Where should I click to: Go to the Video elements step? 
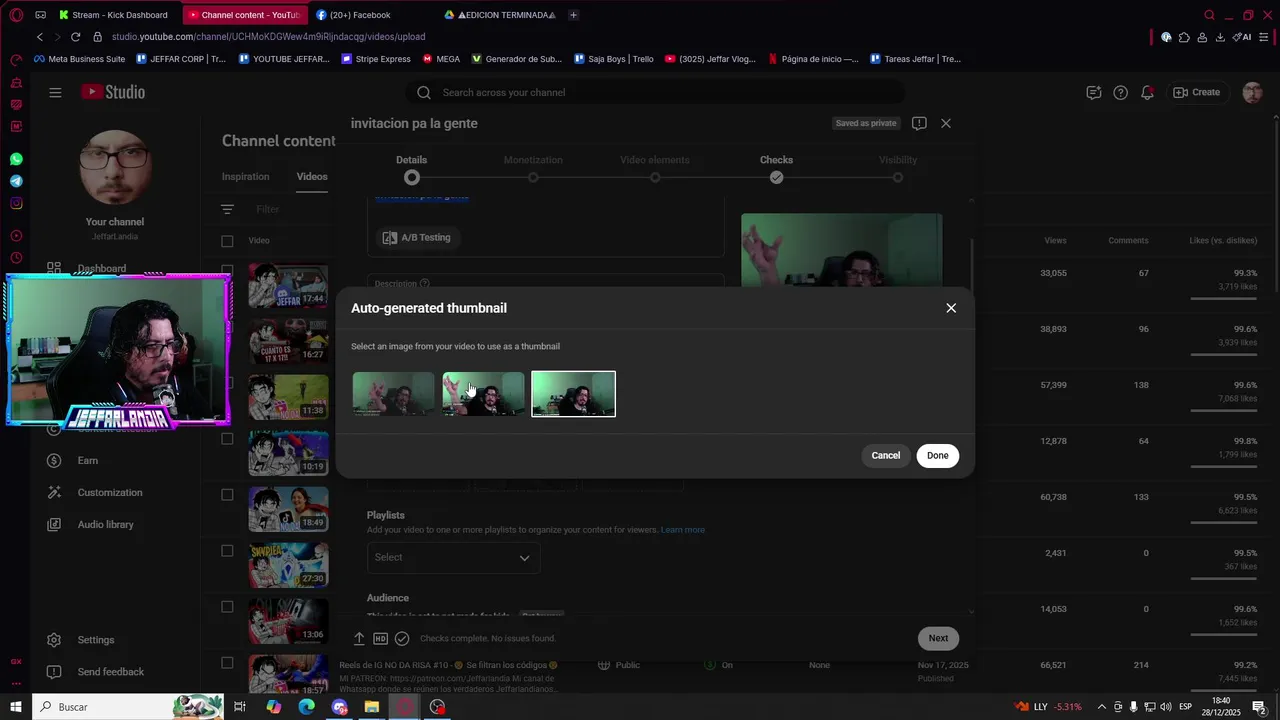[655, 168]
